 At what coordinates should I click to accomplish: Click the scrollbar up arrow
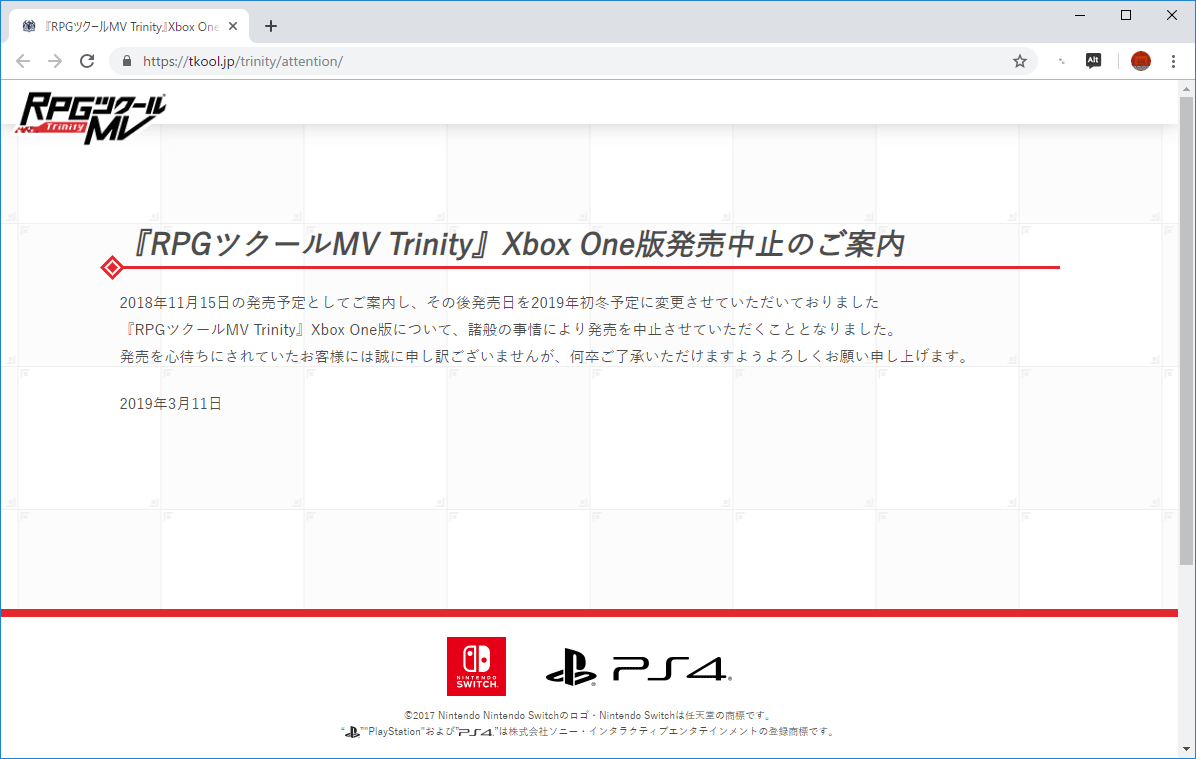coord(1186,89)
